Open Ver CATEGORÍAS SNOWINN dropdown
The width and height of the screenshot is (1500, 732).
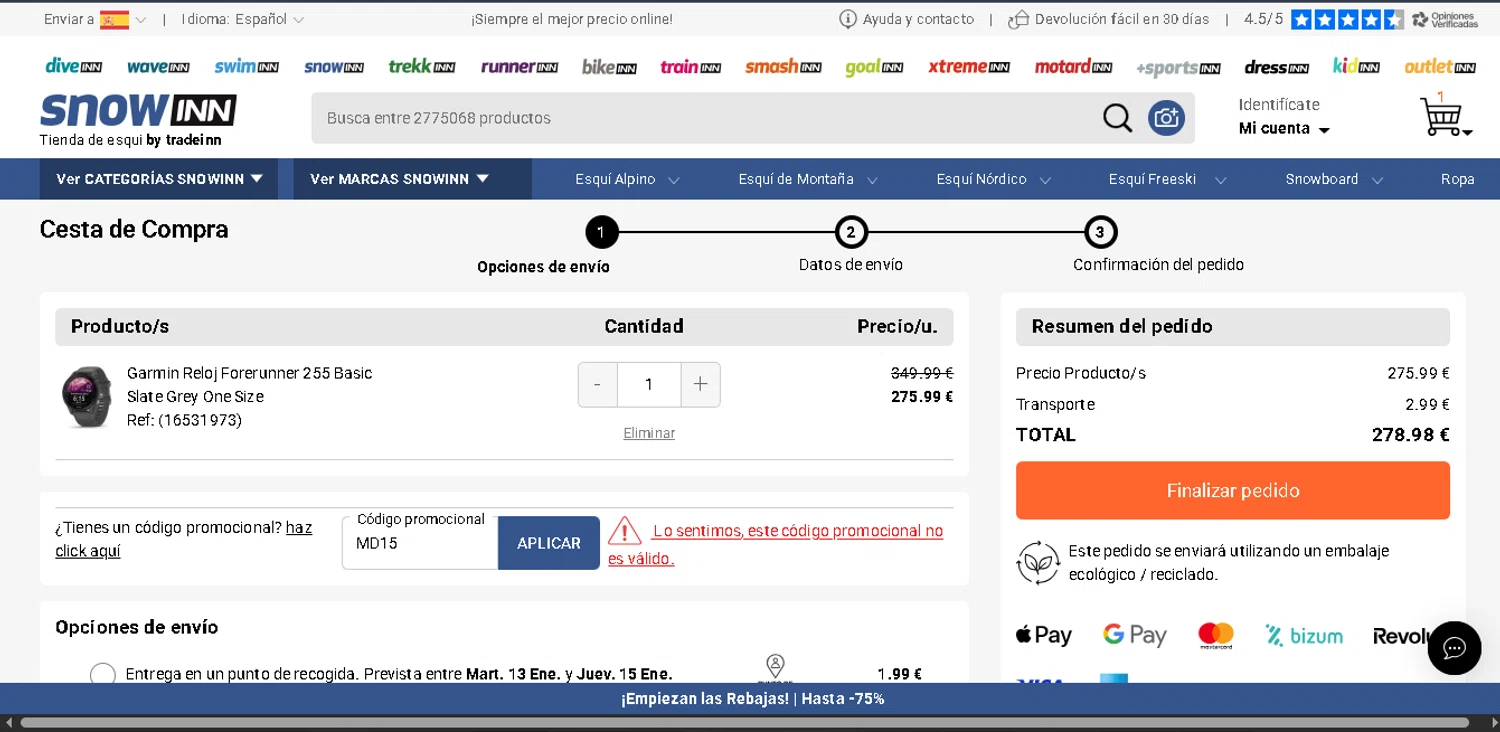click(x=159, y=179)
